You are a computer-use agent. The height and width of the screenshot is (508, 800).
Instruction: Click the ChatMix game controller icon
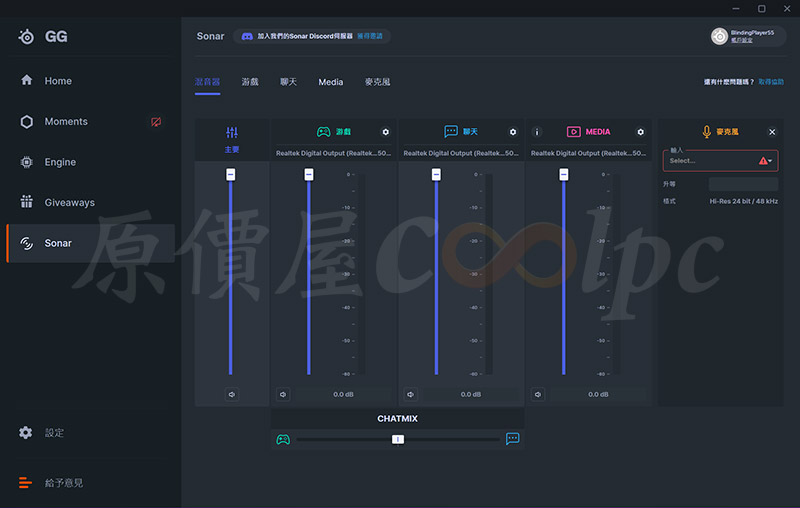(283, 439)
